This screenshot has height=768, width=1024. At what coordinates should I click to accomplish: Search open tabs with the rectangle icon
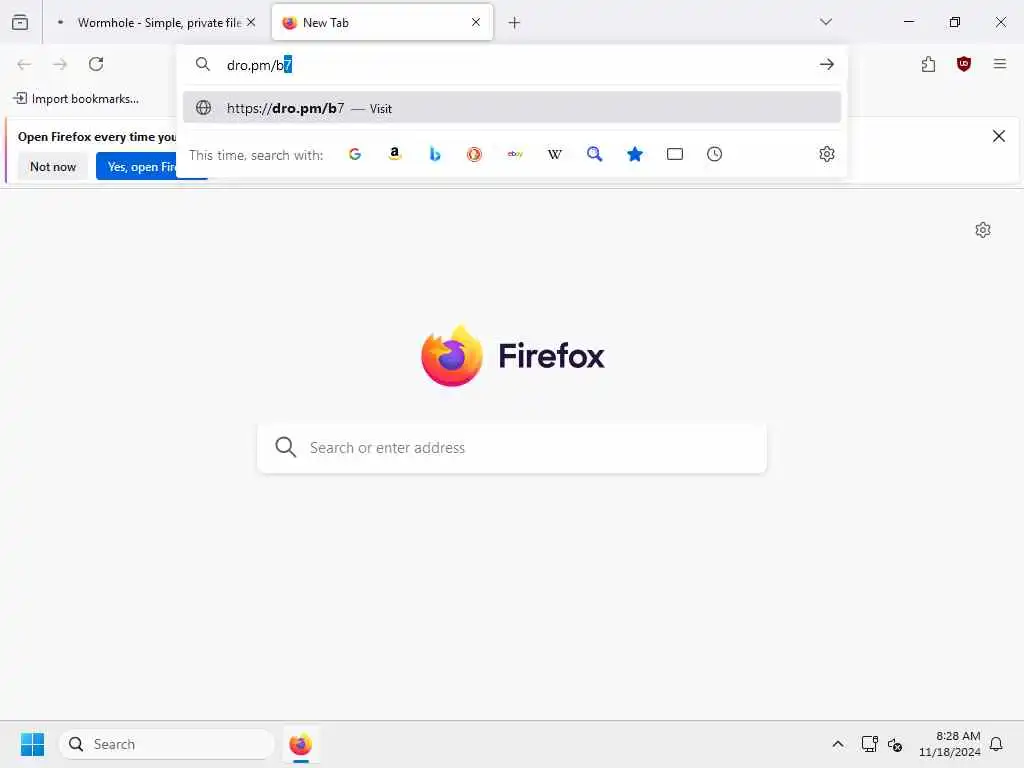(x=675, y=154)
